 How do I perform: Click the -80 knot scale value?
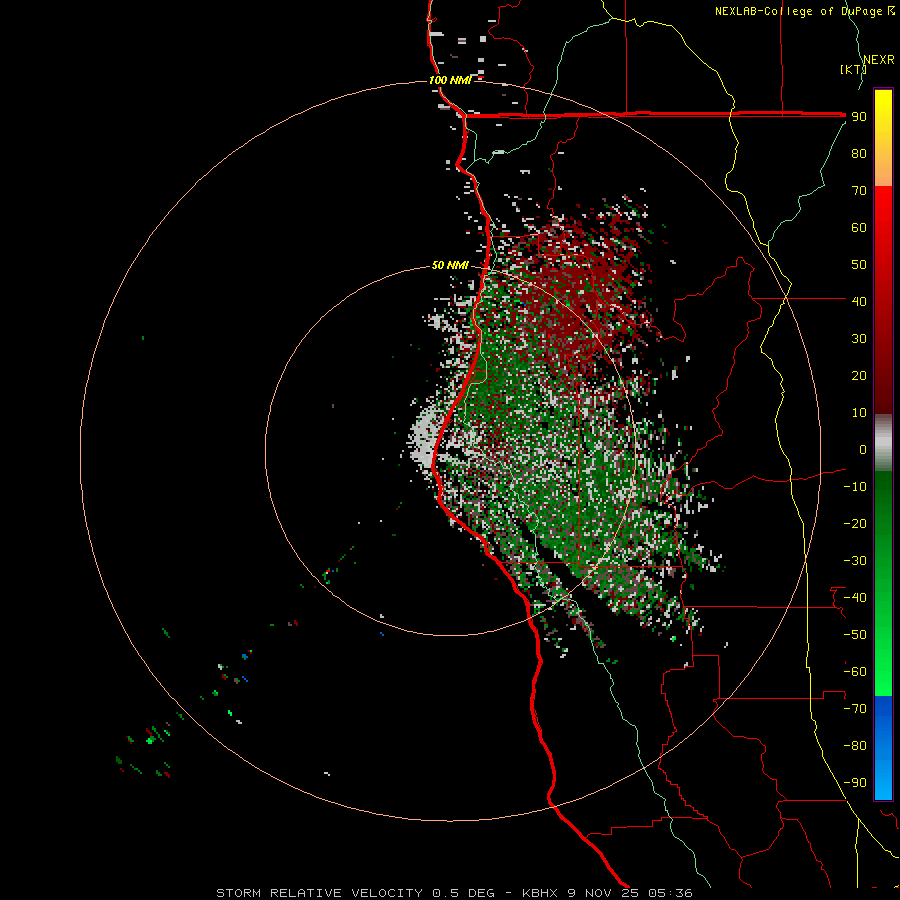pos(855,746)
